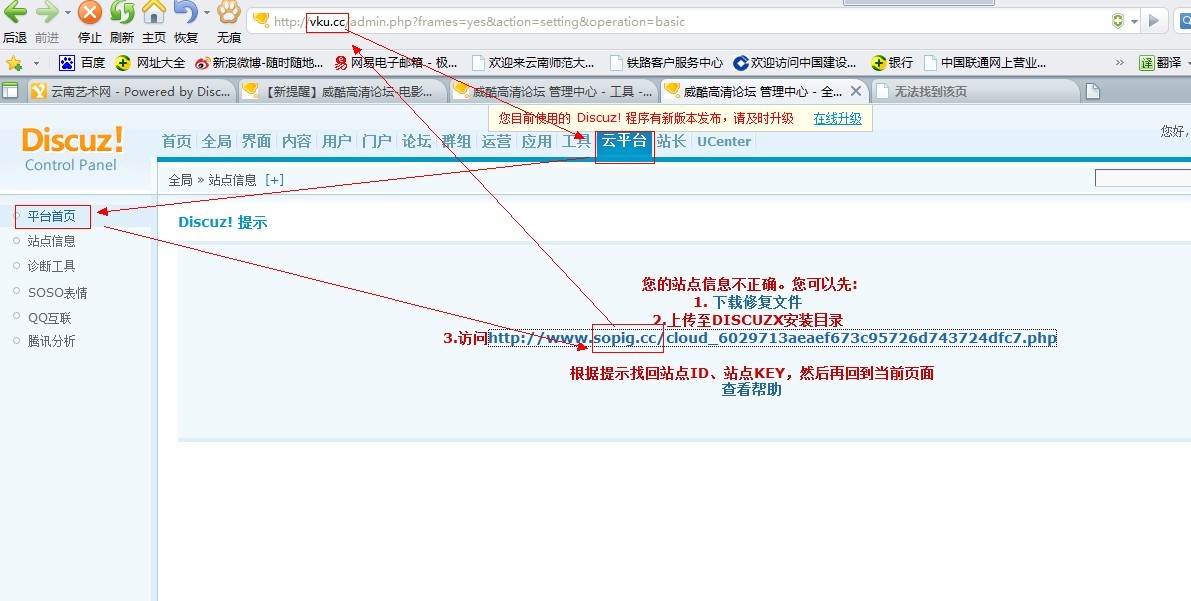Open the UCenter menu item
This screenshot has height=601, width=1191.
coord(724,141)
